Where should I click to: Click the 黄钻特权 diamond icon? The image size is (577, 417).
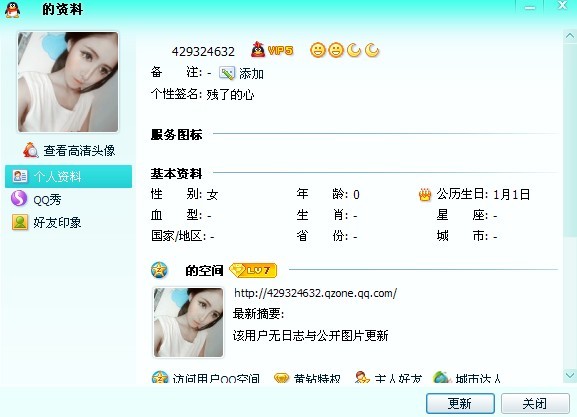(282, 378)
